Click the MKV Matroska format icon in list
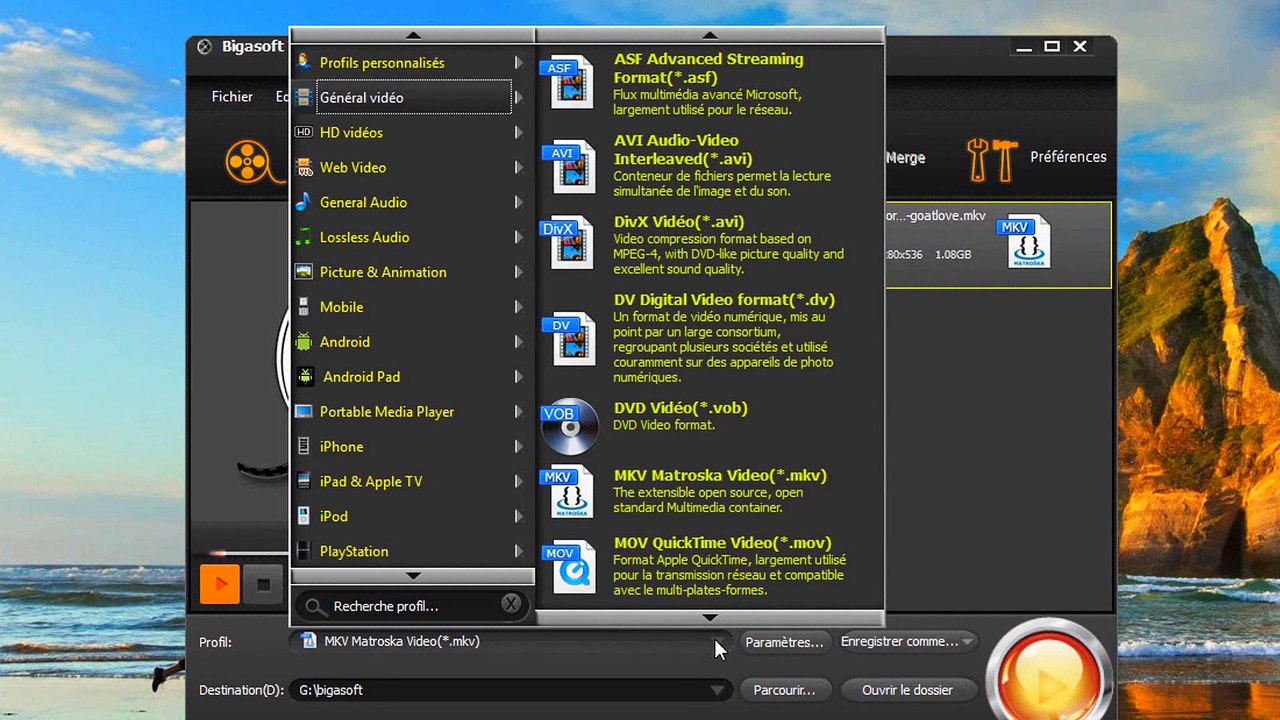1280x720 pixels. (568, 491)
